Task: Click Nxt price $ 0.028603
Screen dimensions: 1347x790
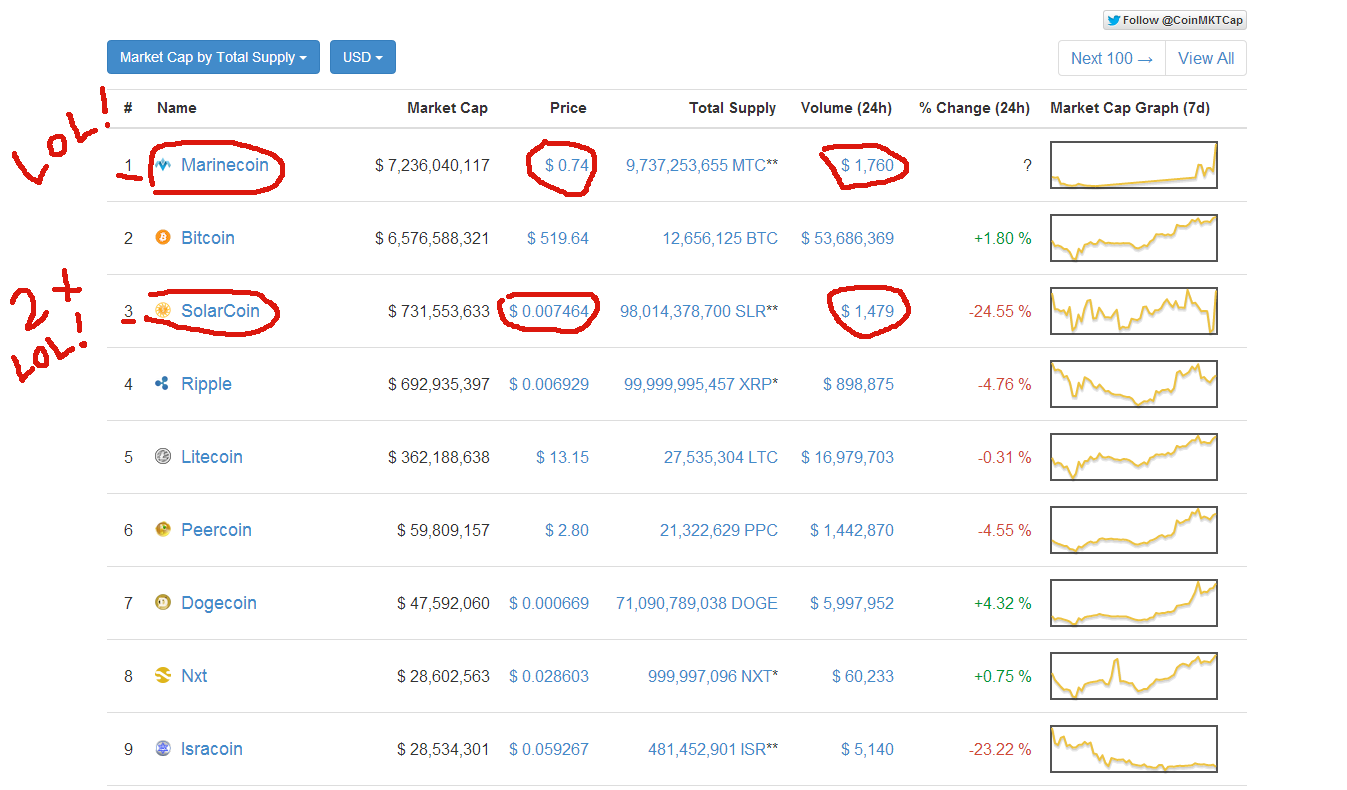Action: (549, 676)
